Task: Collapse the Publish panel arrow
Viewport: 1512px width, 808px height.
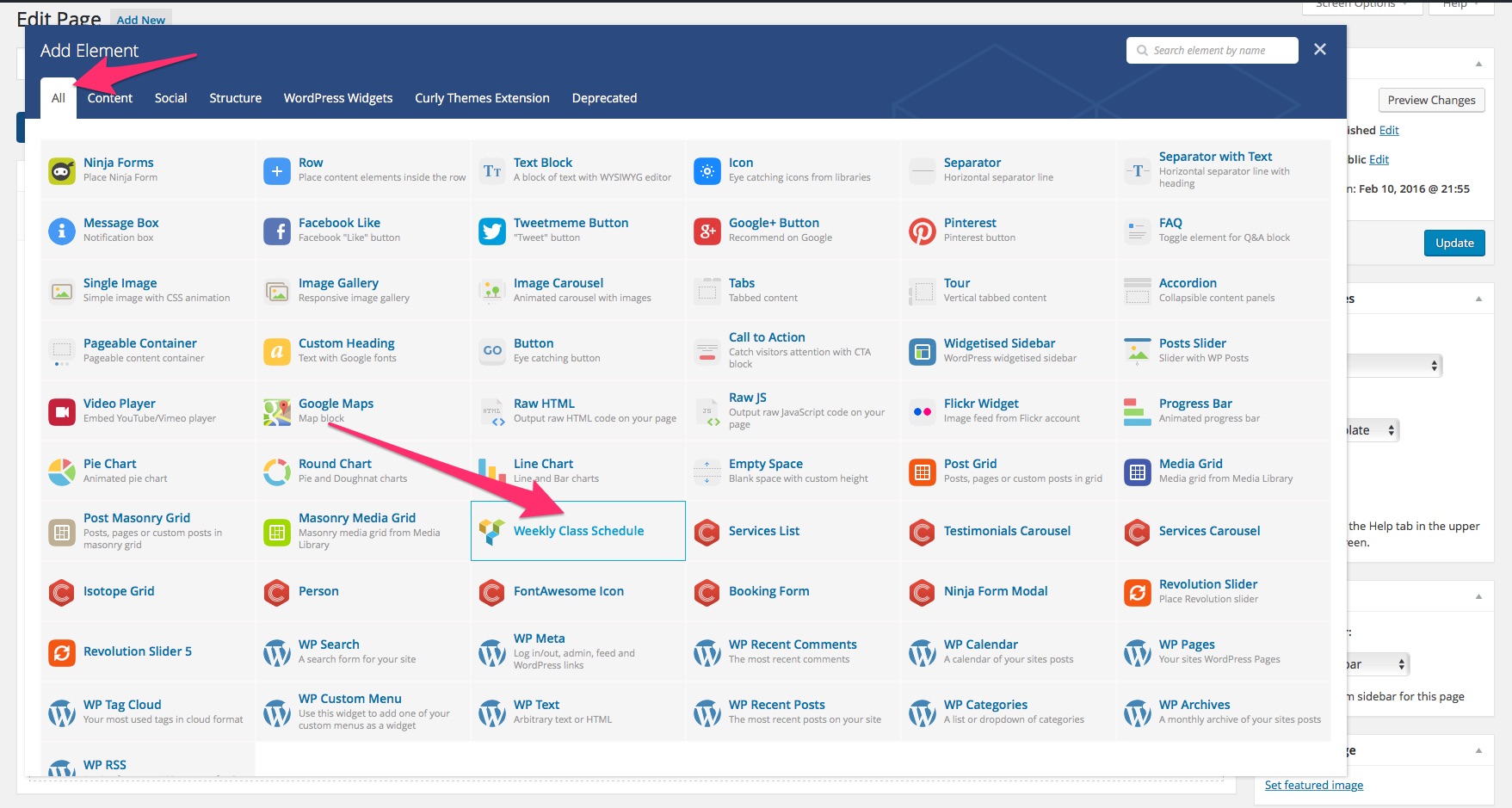Action: pos(1478,64)
